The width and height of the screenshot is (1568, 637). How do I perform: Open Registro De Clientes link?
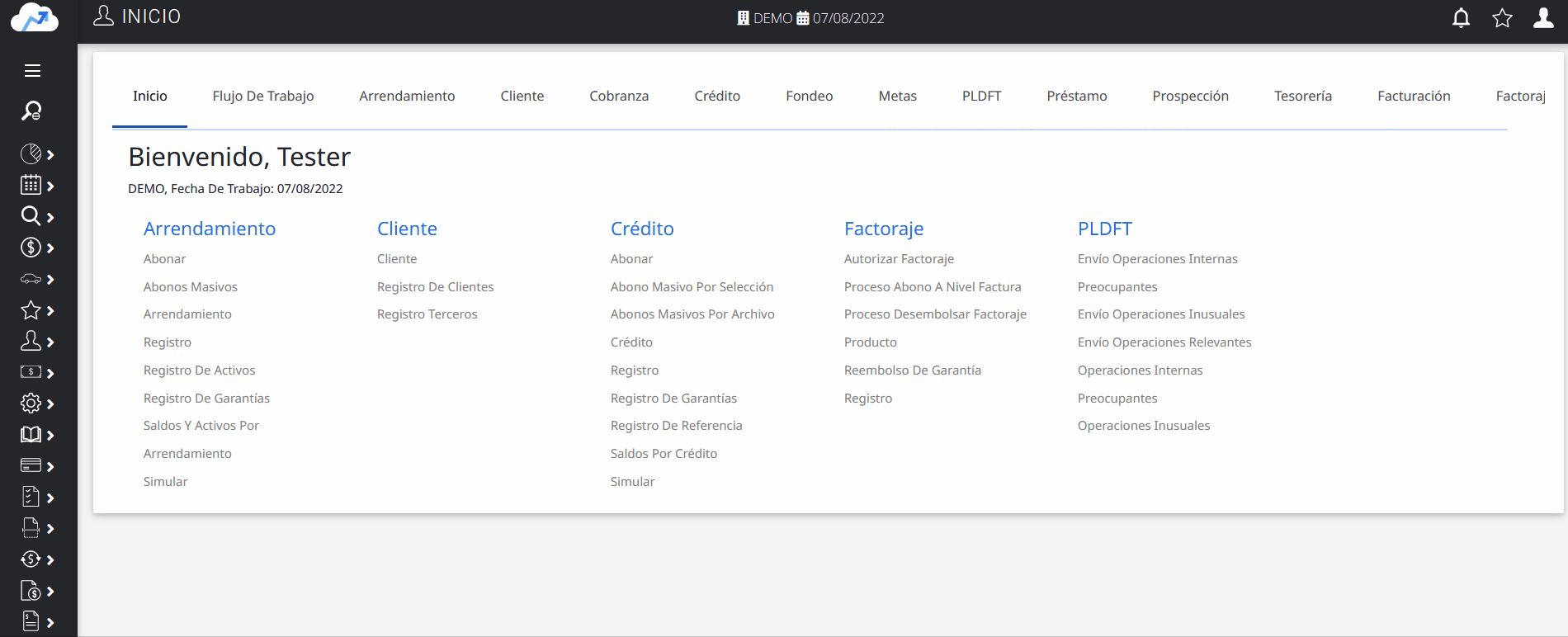(x=435, y=287)
